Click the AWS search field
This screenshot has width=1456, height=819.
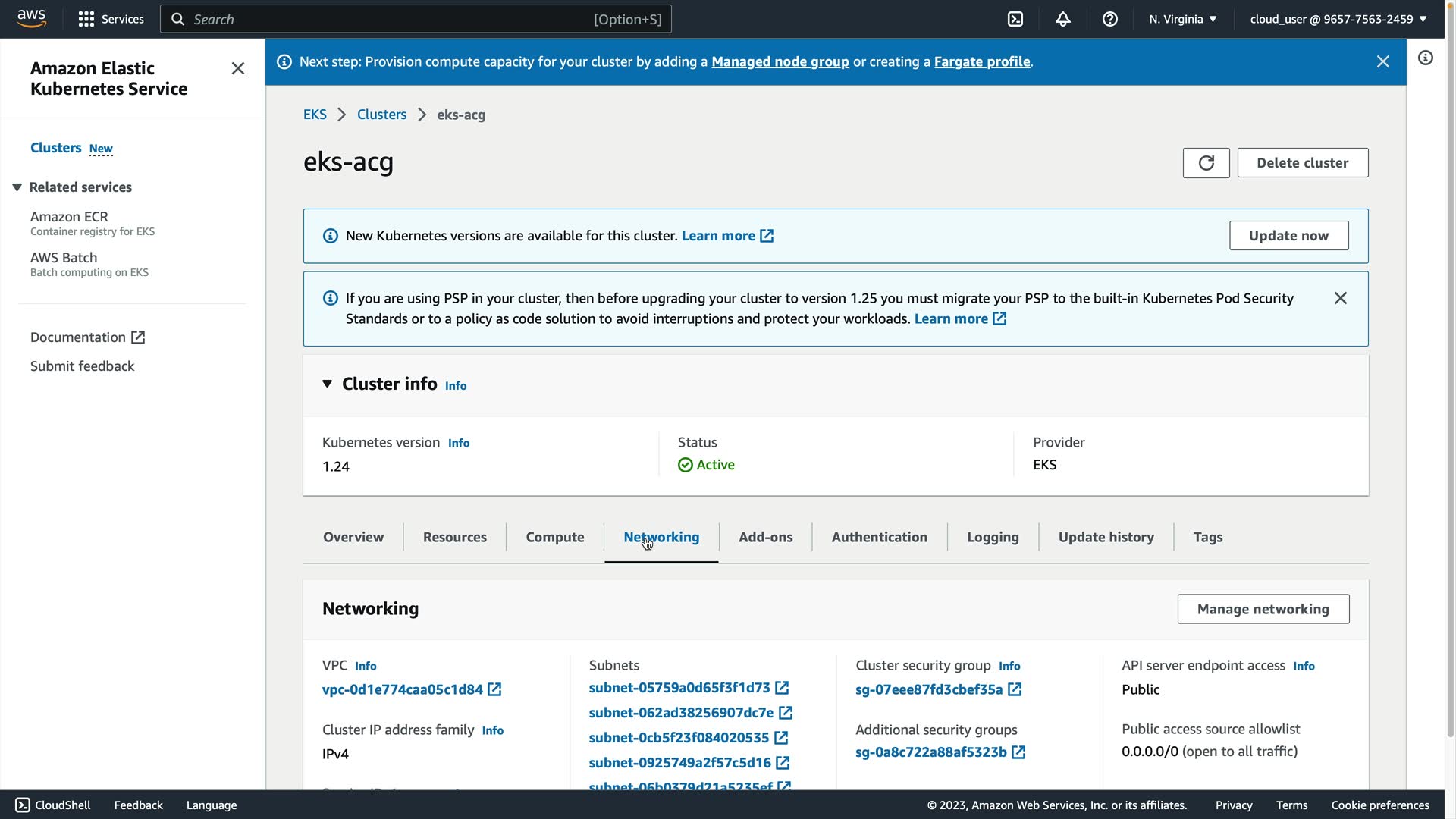pos(415,19)
